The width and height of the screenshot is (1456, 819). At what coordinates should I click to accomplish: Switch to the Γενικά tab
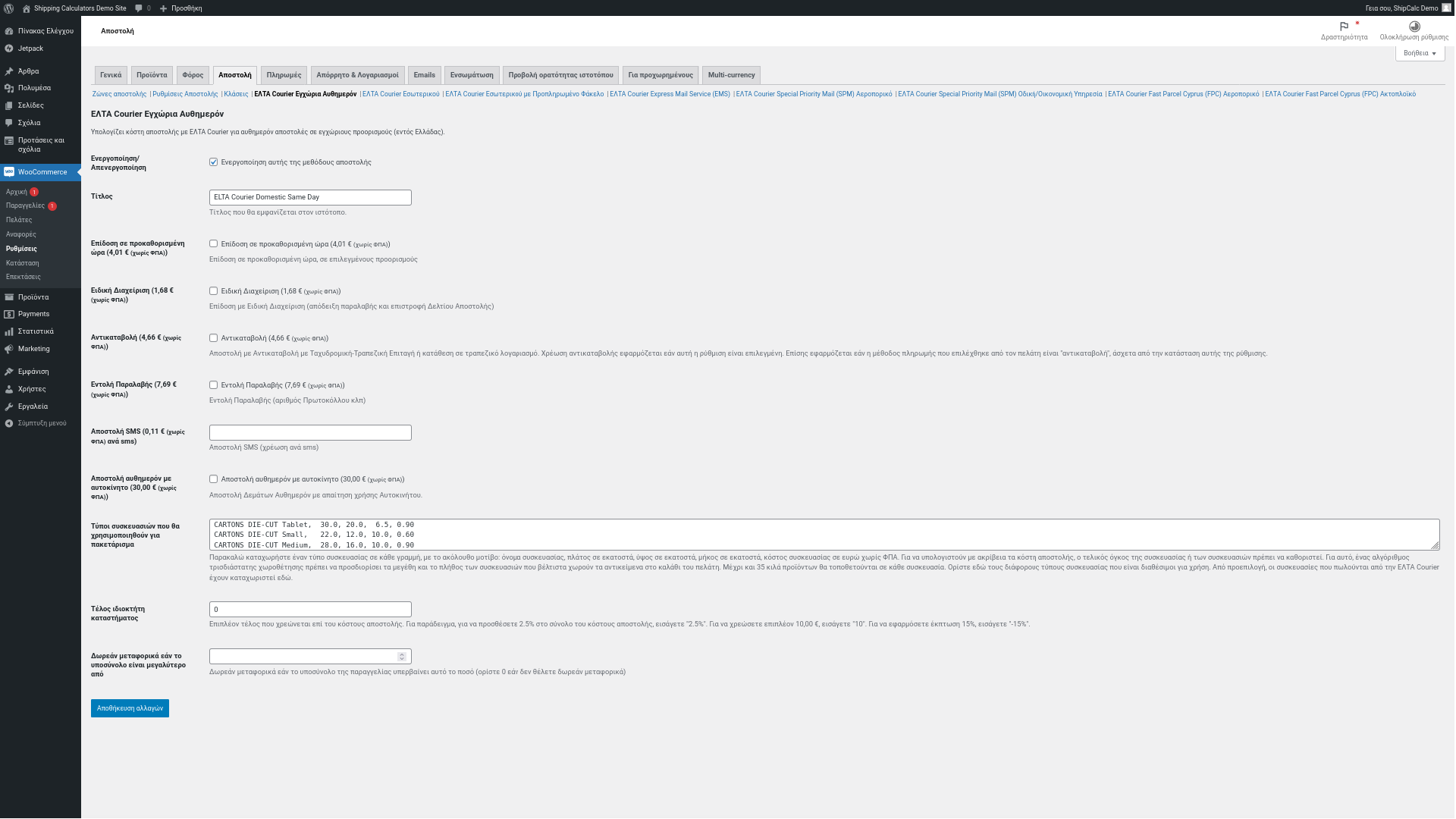(x=111, y=75)
